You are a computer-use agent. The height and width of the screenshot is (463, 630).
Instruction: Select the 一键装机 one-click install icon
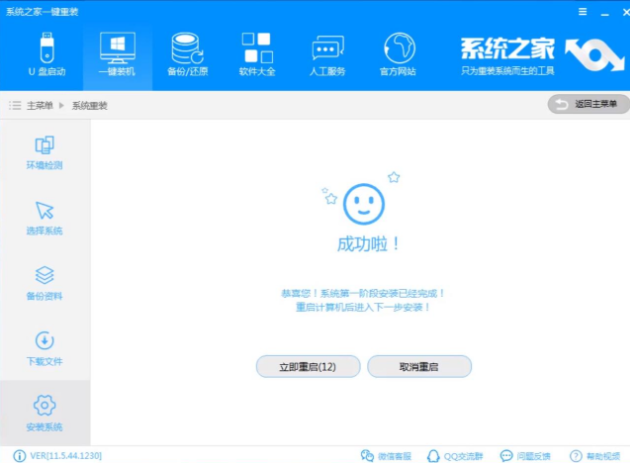[116, 54]
